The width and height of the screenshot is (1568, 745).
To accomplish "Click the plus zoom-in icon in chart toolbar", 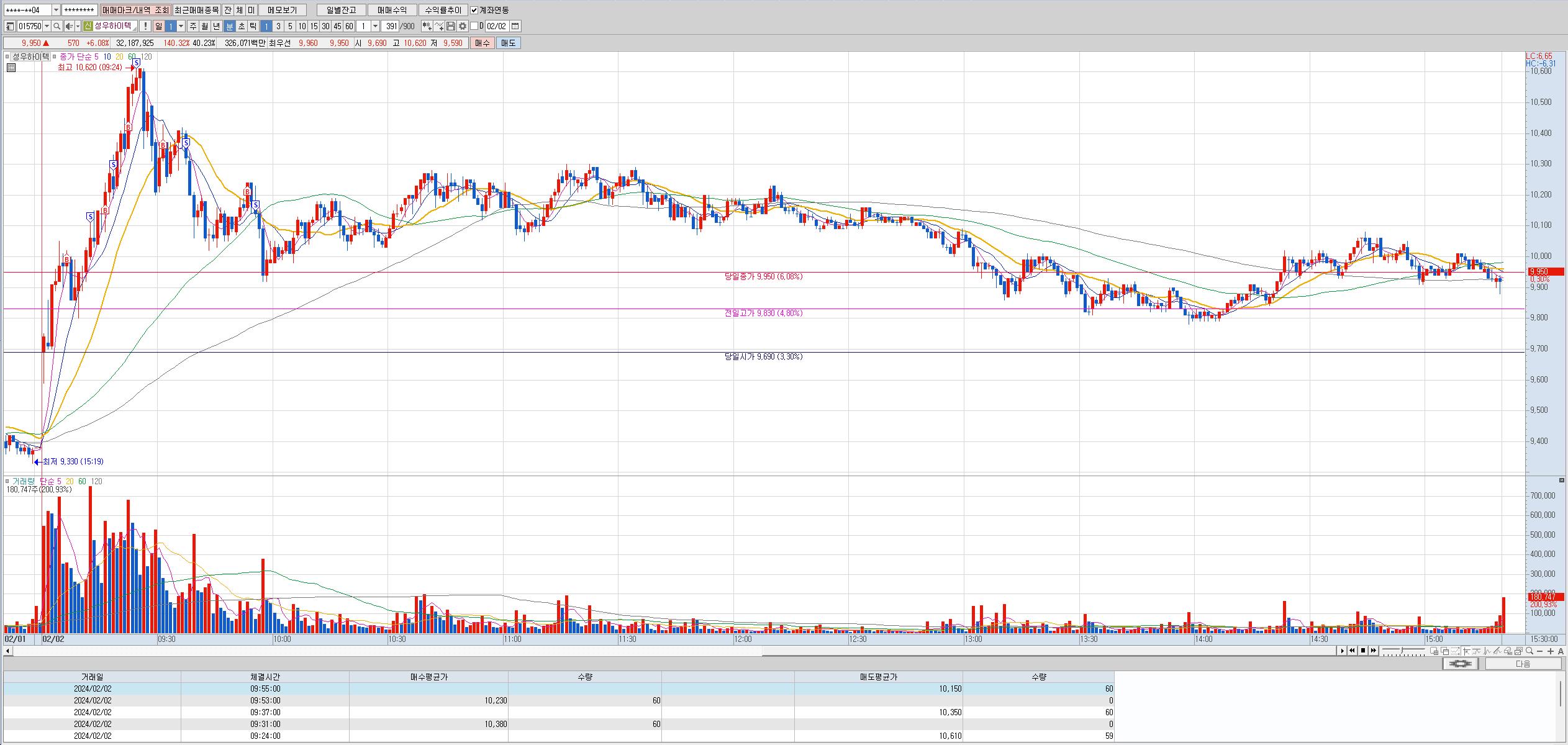I will 1551,651.
